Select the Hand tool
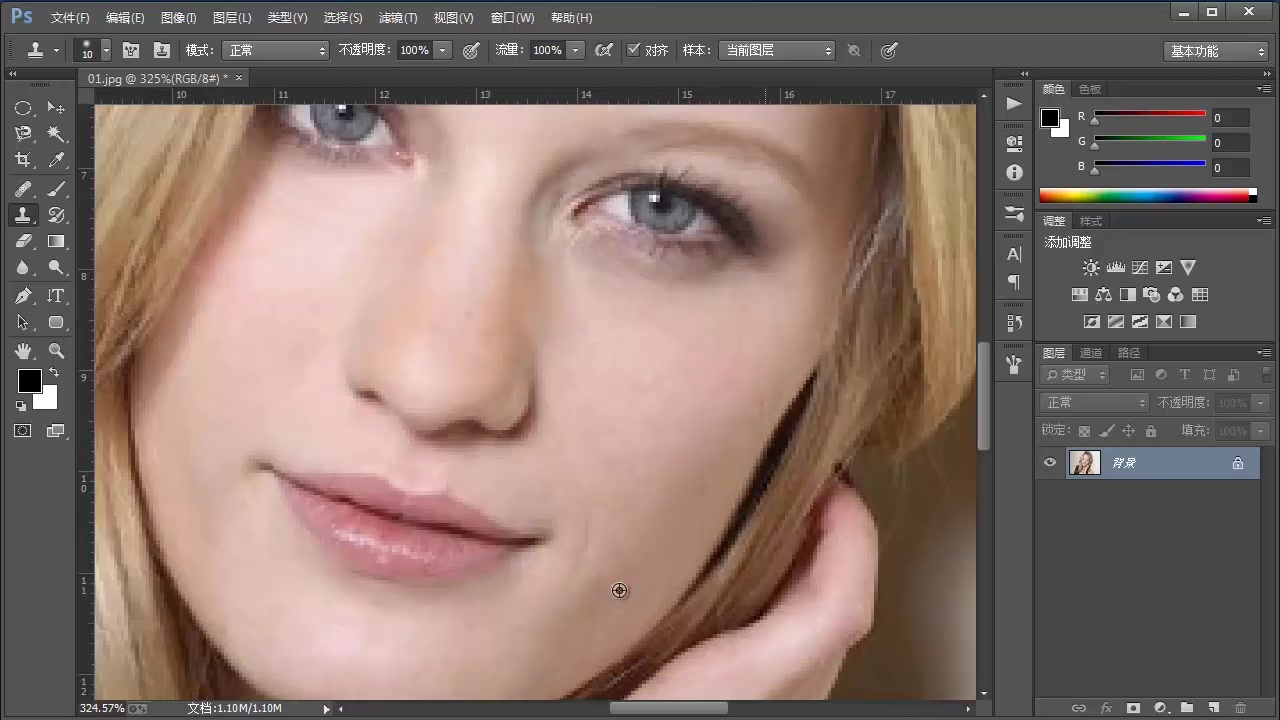The image size is (1280, 720). (23, 351)
